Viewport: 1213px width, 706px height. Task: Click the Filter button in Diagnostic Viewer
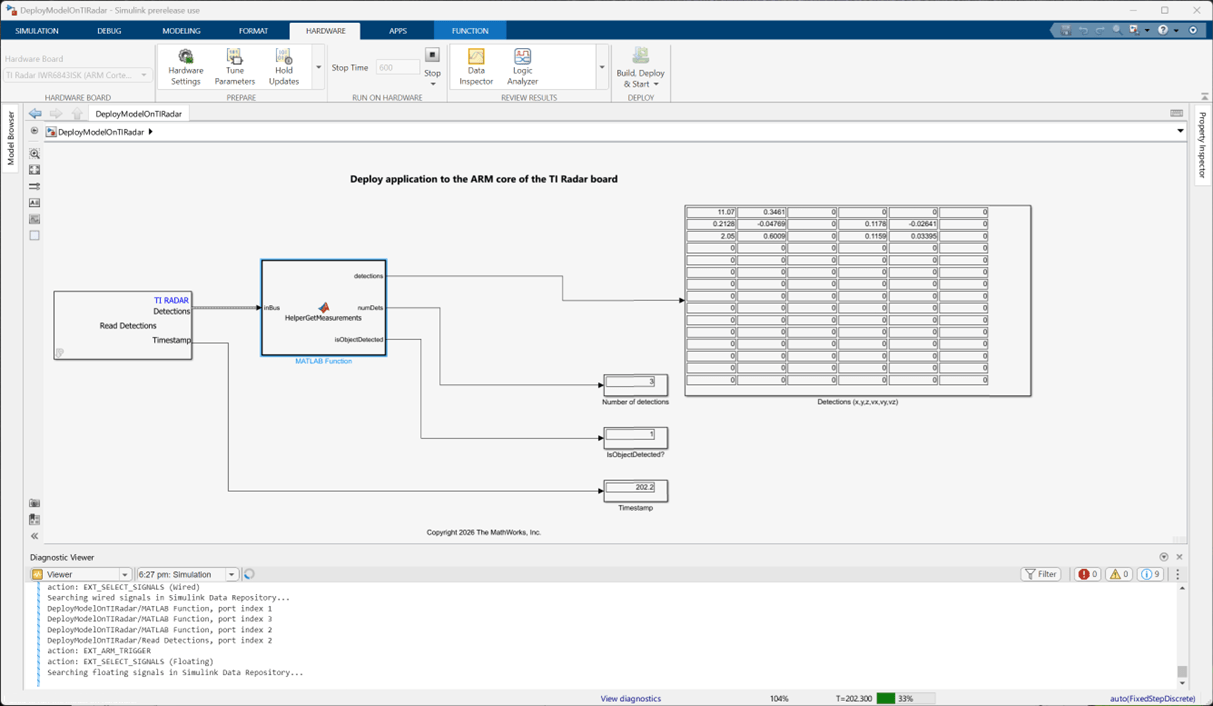[x=1041, y=574]
